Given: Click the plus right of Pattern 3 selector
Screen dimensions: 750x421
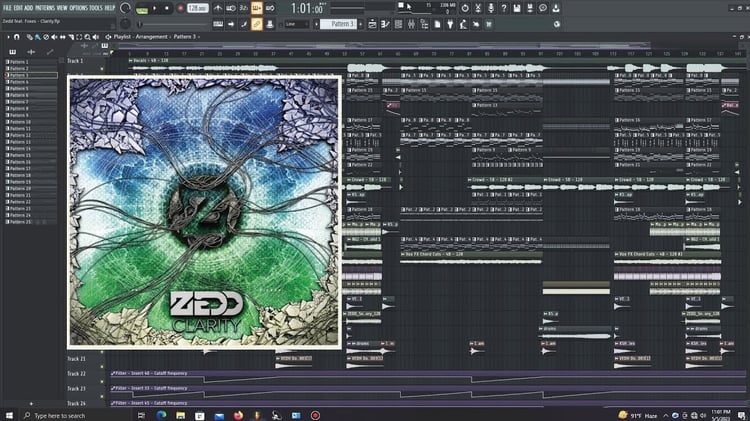Looking at the screenshot, I should pyautogui.click(x=361, y=24).
